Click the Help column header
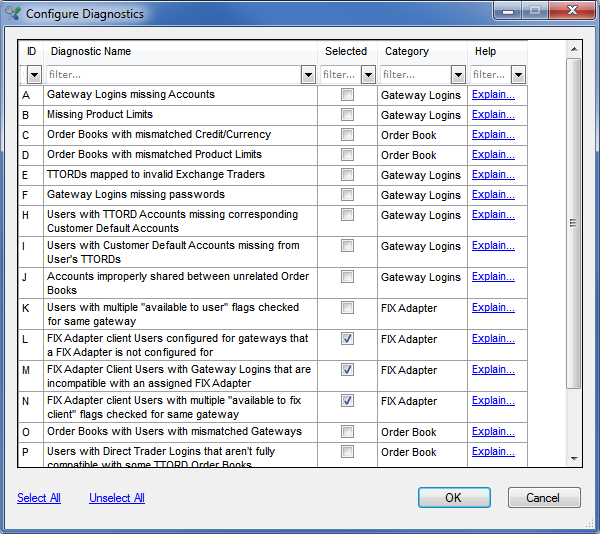This screenshot has width=600, height=534. (497, 51)
